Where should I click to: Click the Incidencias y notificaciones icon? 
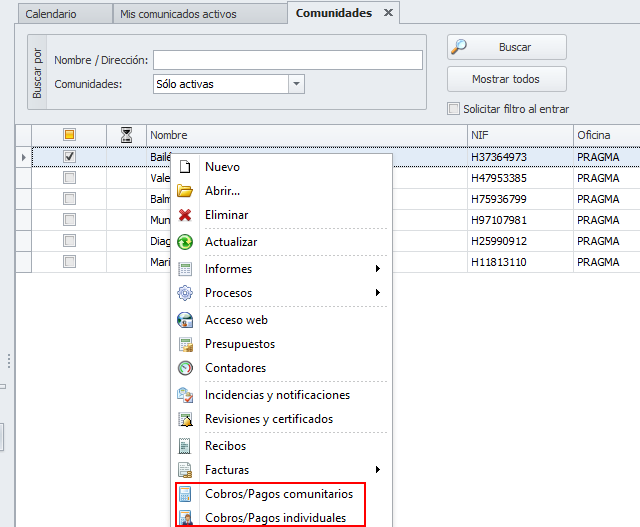tap(185, 395)
